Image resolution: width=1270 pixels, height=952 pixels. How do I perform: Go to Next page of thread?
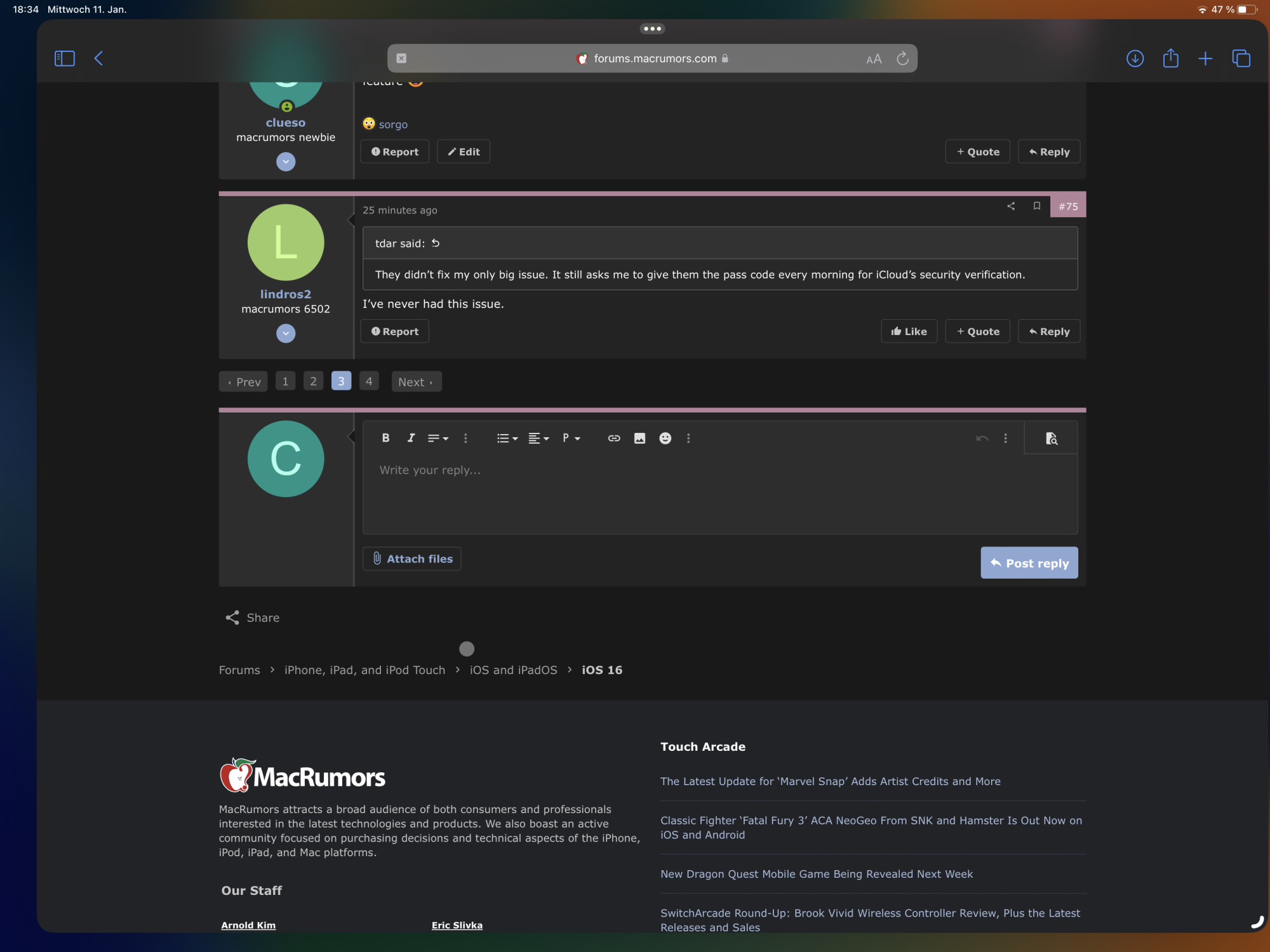[x=417, y=381]
